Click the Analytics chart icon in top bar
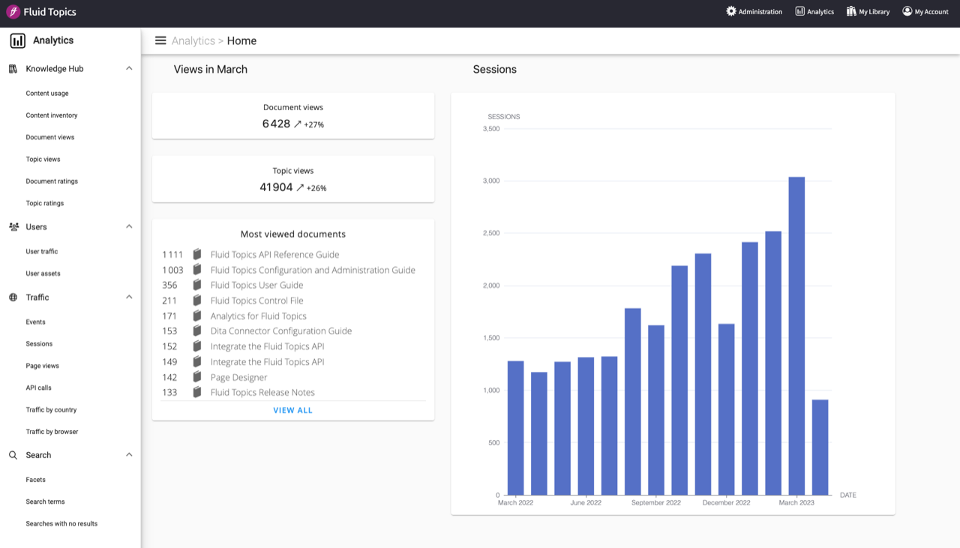The image size is (960, 548). coord(800,11)
